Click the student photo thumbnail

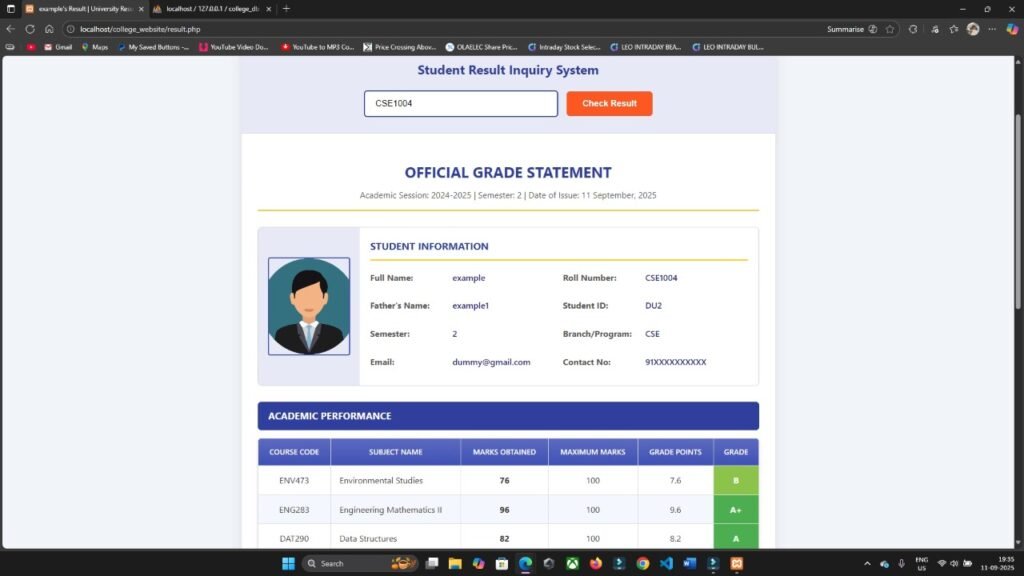[x=308, y=307]
